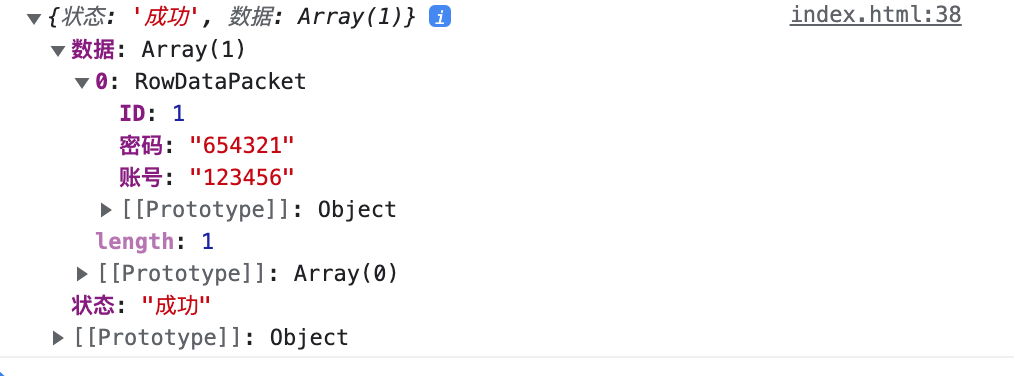1014x376 pixels.
Task: Click the "654321" password value
Action: point(242,146)
